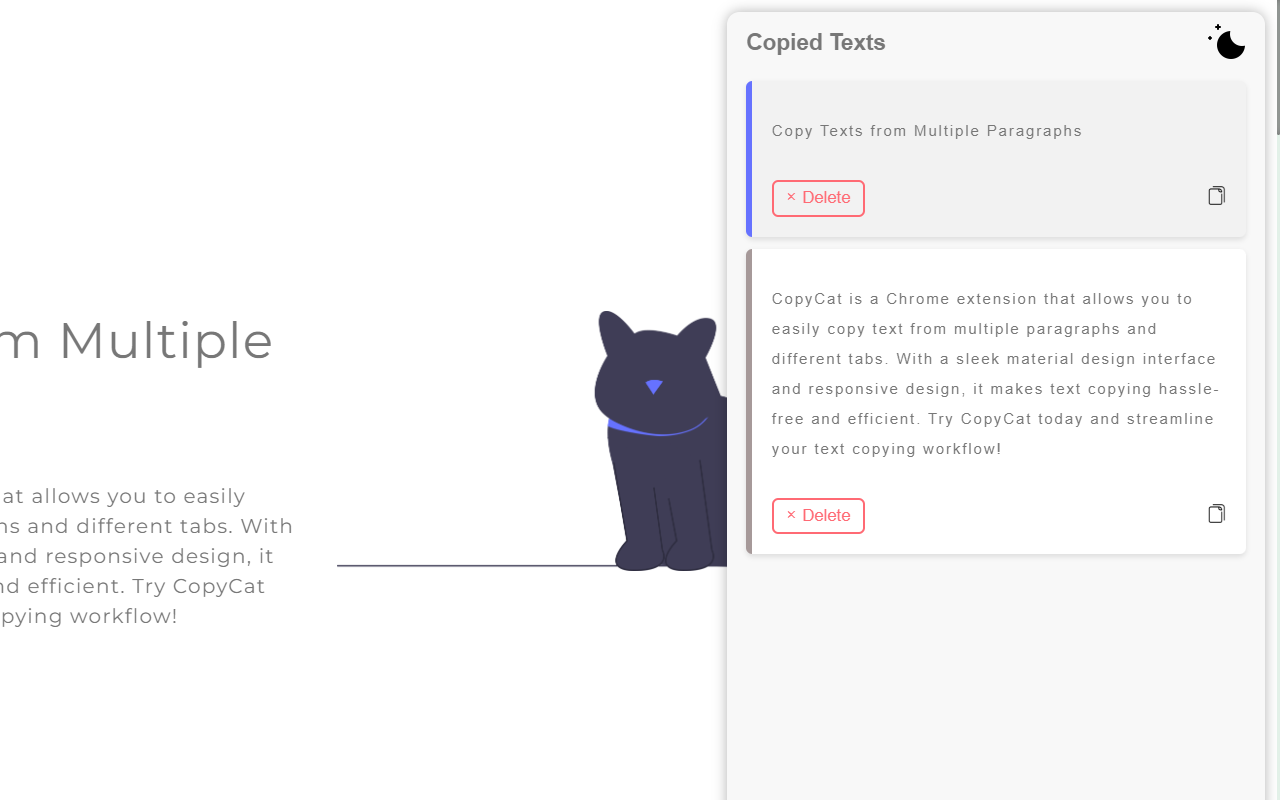This screenshot has height=800, width=1280.
Task: Copy the first saved text via clipboard icon
Action: click(x=1216, y=195)
